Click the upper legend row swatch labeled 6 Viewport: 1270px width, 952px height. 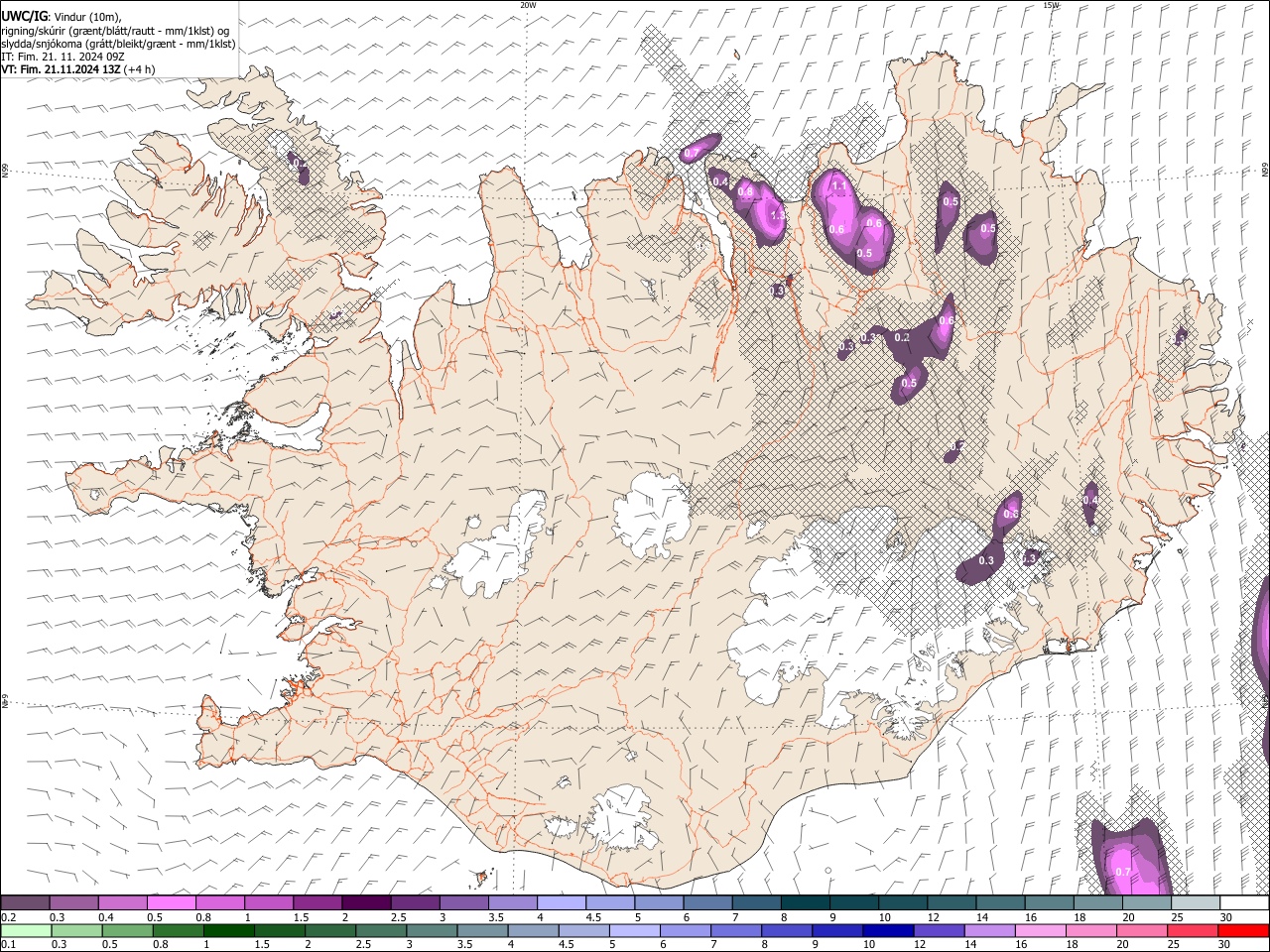click(x=708, y=902)
